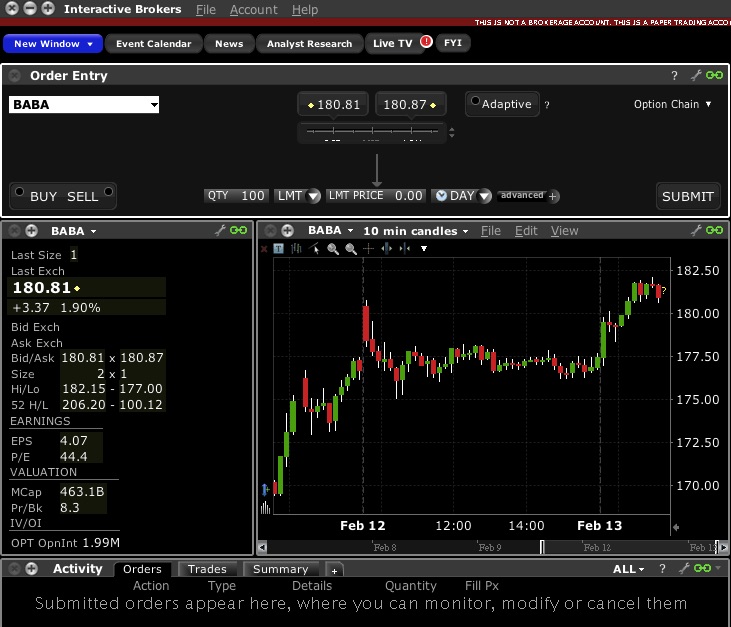The width and height of the screenshot is (731, 627).
Task: Click the 180.81 bid price button
Action: [x=333, y=104]
